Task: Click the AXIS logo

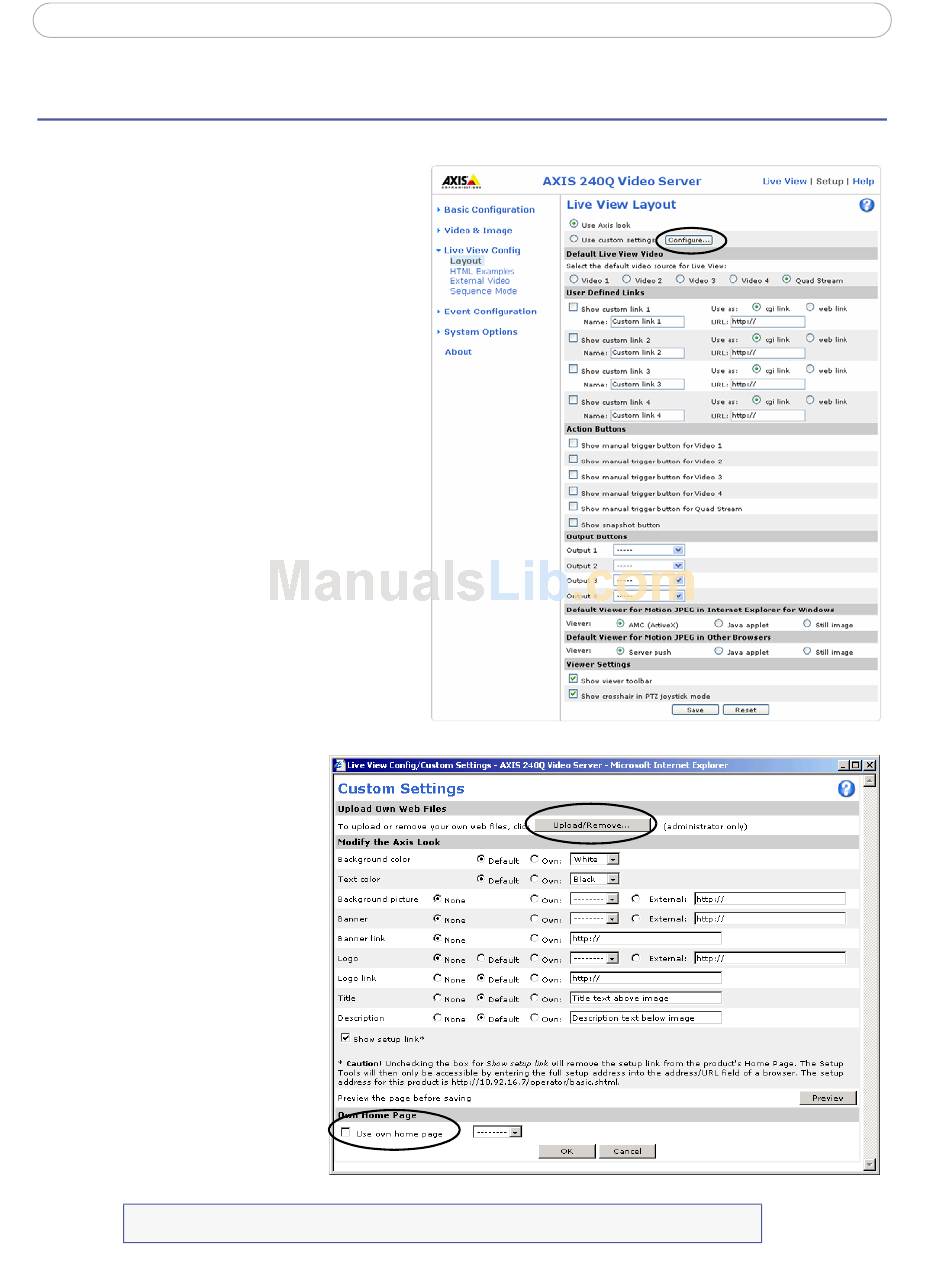Action: tap(461, 181)
